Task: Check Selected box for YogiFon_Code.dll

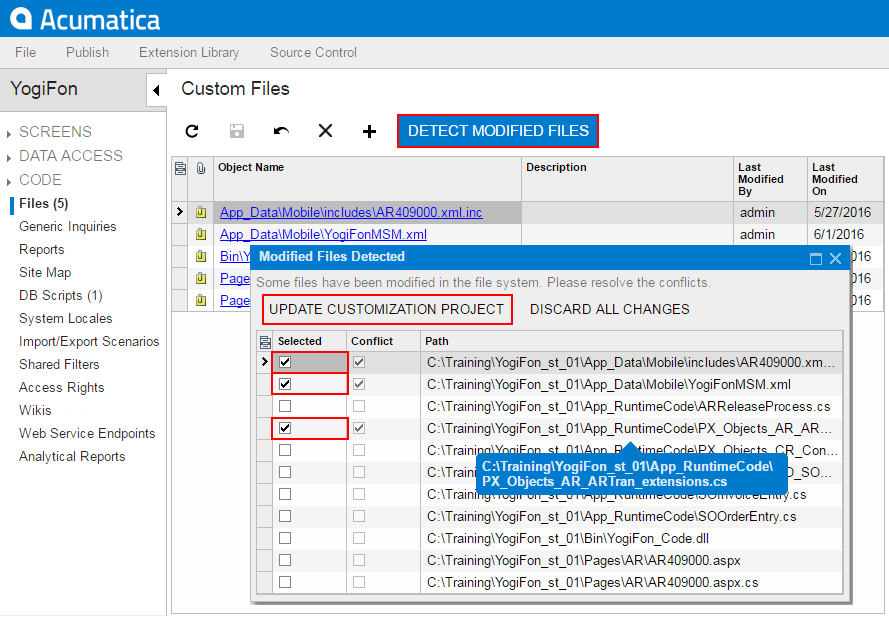Action: coord(285,538)
